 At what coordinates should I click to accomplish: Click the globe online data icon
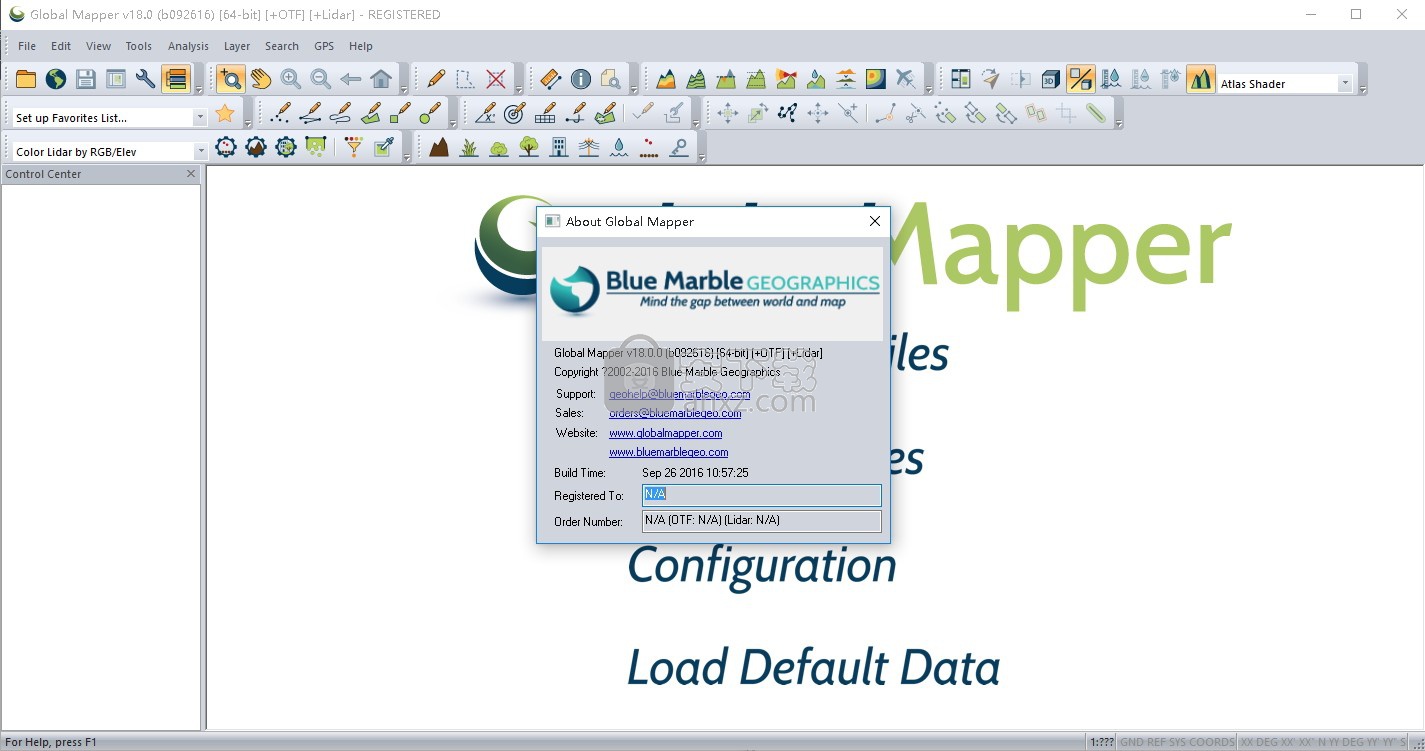(56, 79)
